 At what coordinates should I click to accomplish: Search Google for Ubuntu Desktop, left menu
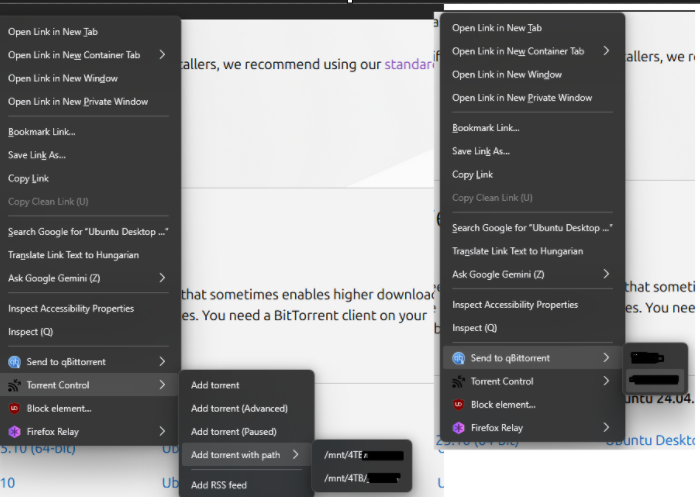(x=89, y=232)
